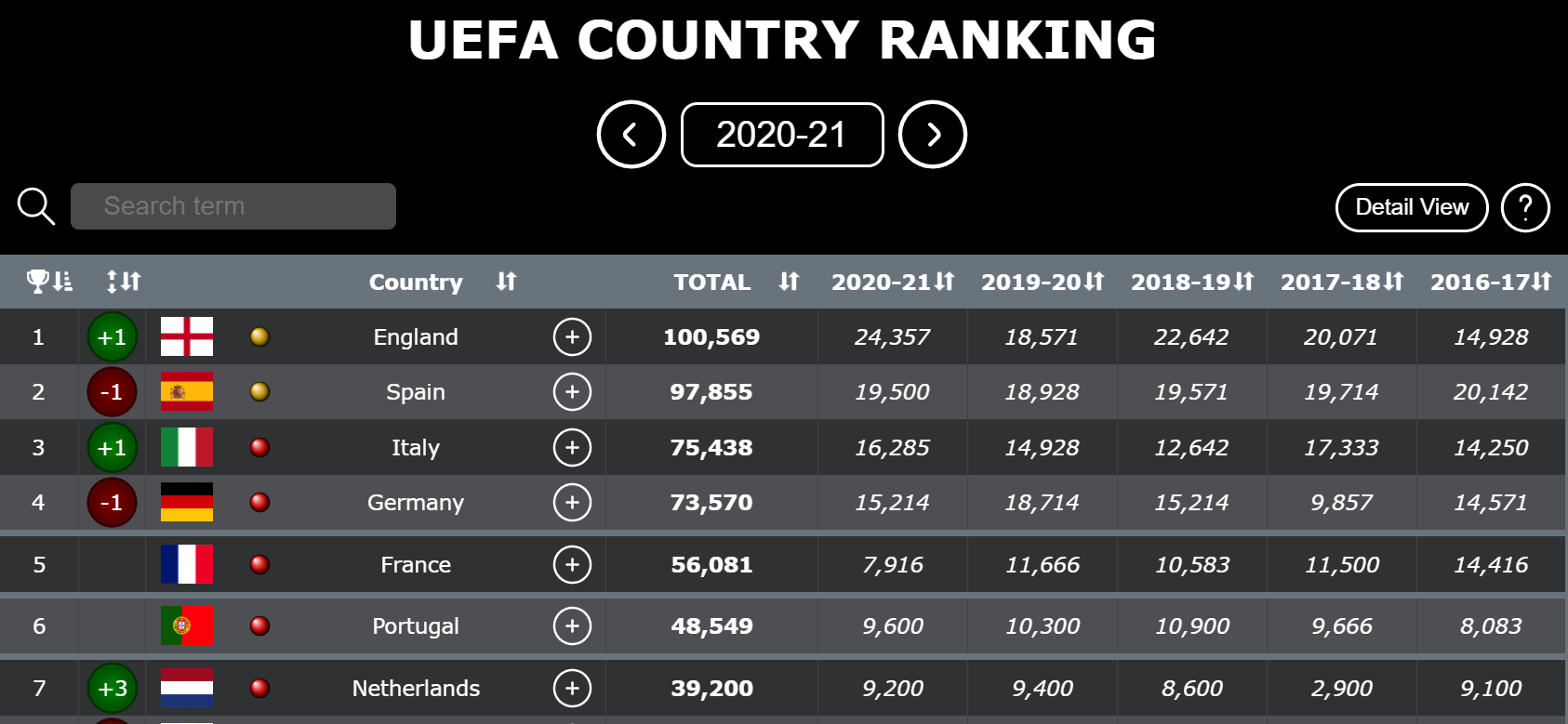
Task: Switch to Detail View
Action: pyautogui.click(x=1412, y=207)
